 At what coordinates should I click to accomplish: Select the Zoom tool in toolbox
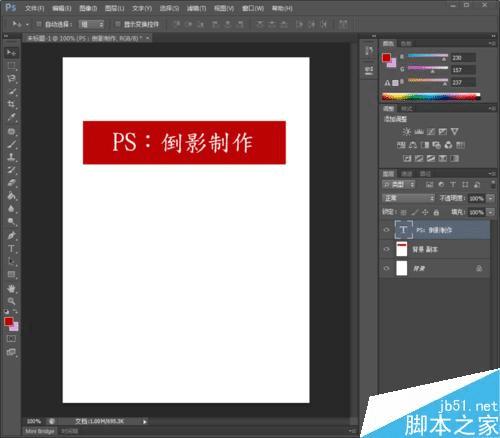coord(11,301)
